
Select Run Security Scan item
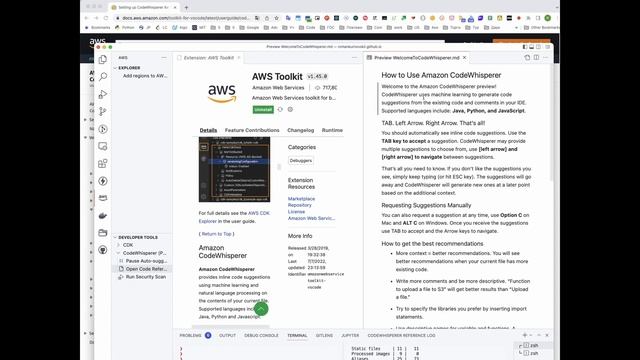142,277
